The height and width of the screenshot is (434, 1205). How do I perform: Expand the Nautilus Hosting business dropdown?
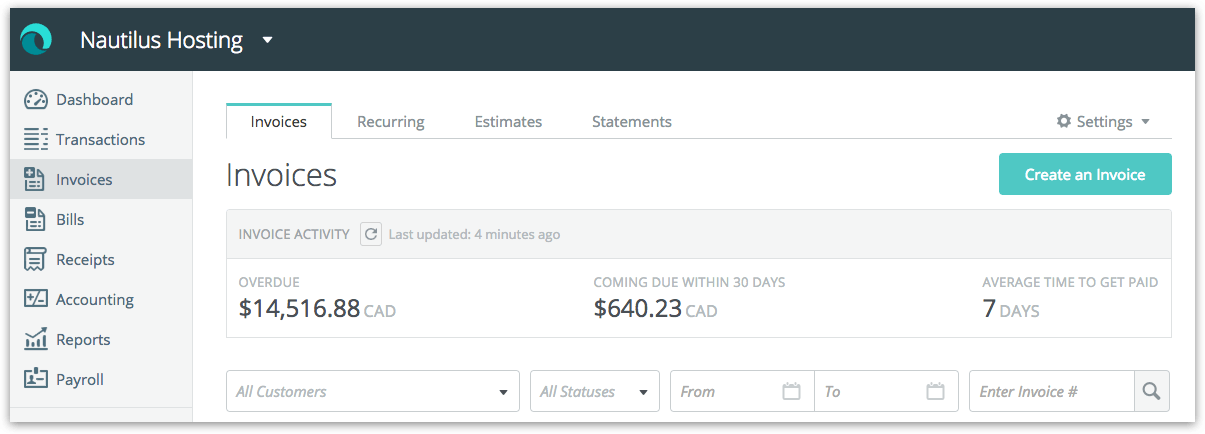point(267,41)
